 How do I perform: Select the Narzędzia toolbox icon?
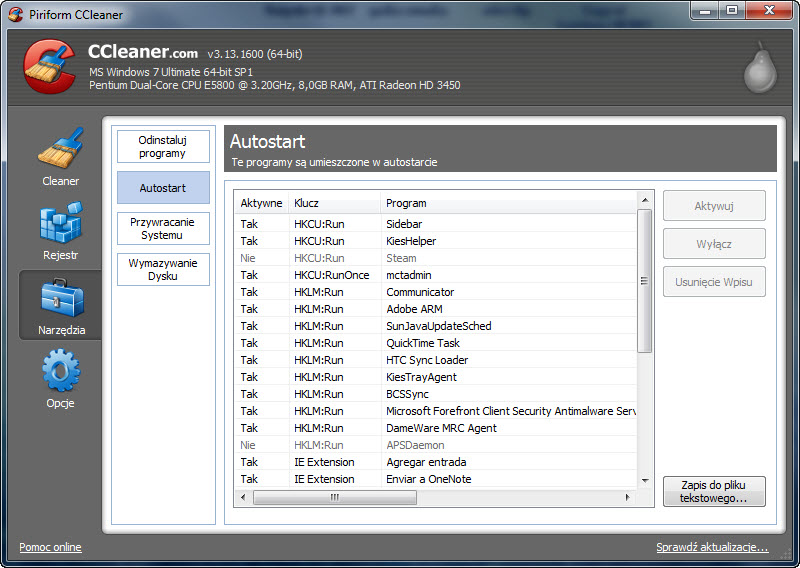coord(60,298)
